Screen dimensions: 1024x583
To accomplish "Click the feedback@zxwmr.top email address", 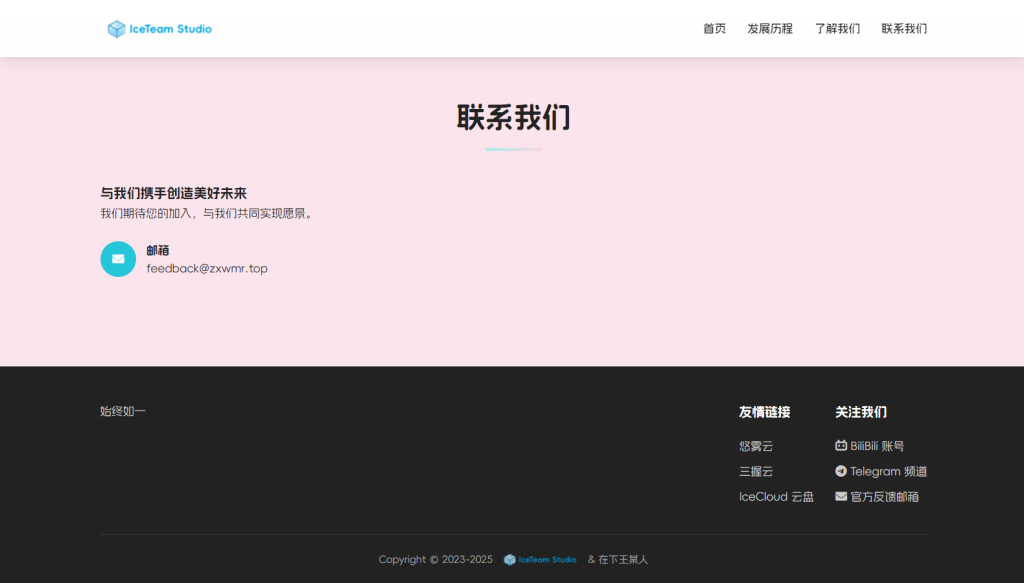I will tap(207, 269).
